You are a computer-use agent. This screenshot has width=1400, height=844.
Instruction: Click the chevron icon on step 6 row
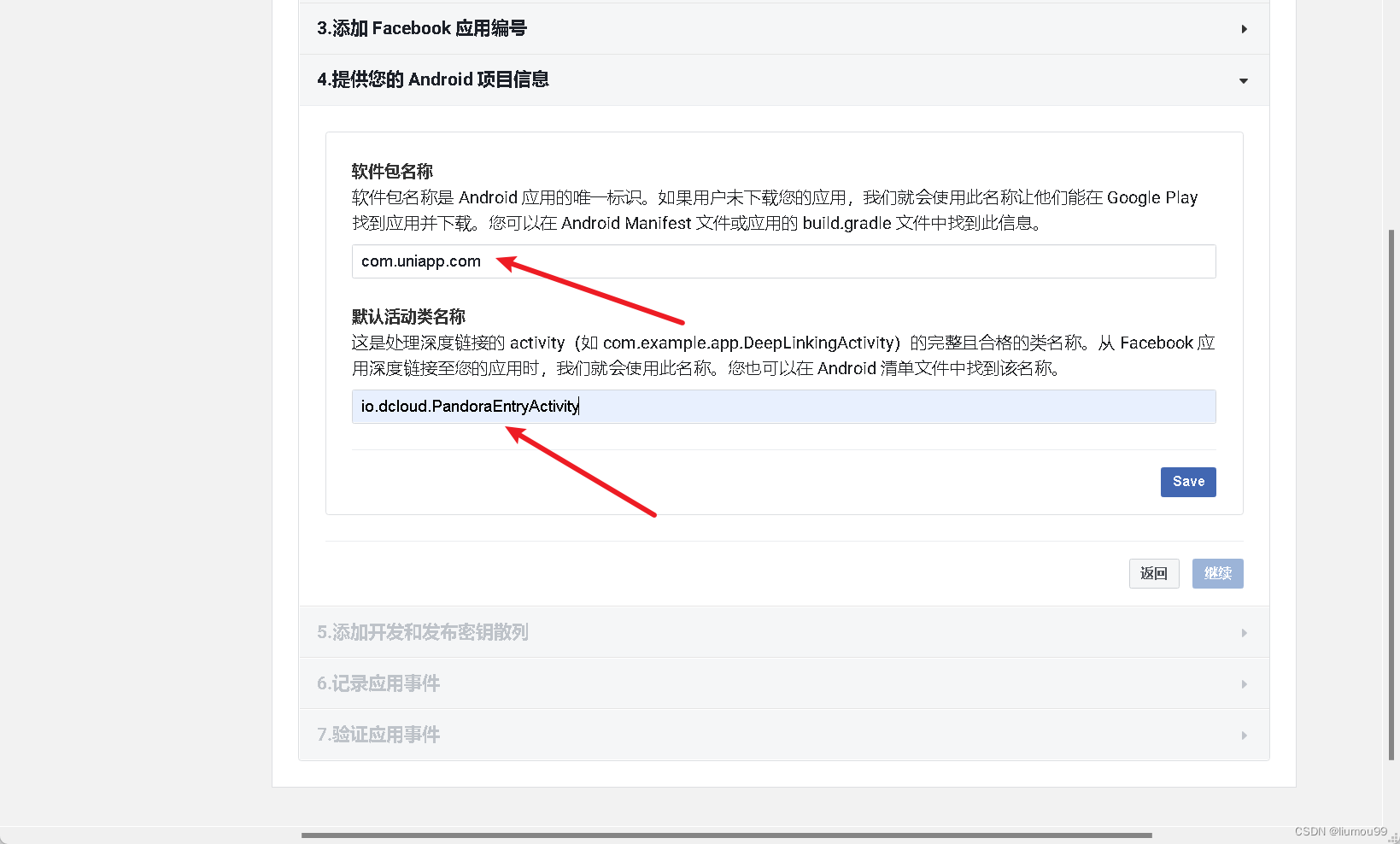coord(1244,683)
